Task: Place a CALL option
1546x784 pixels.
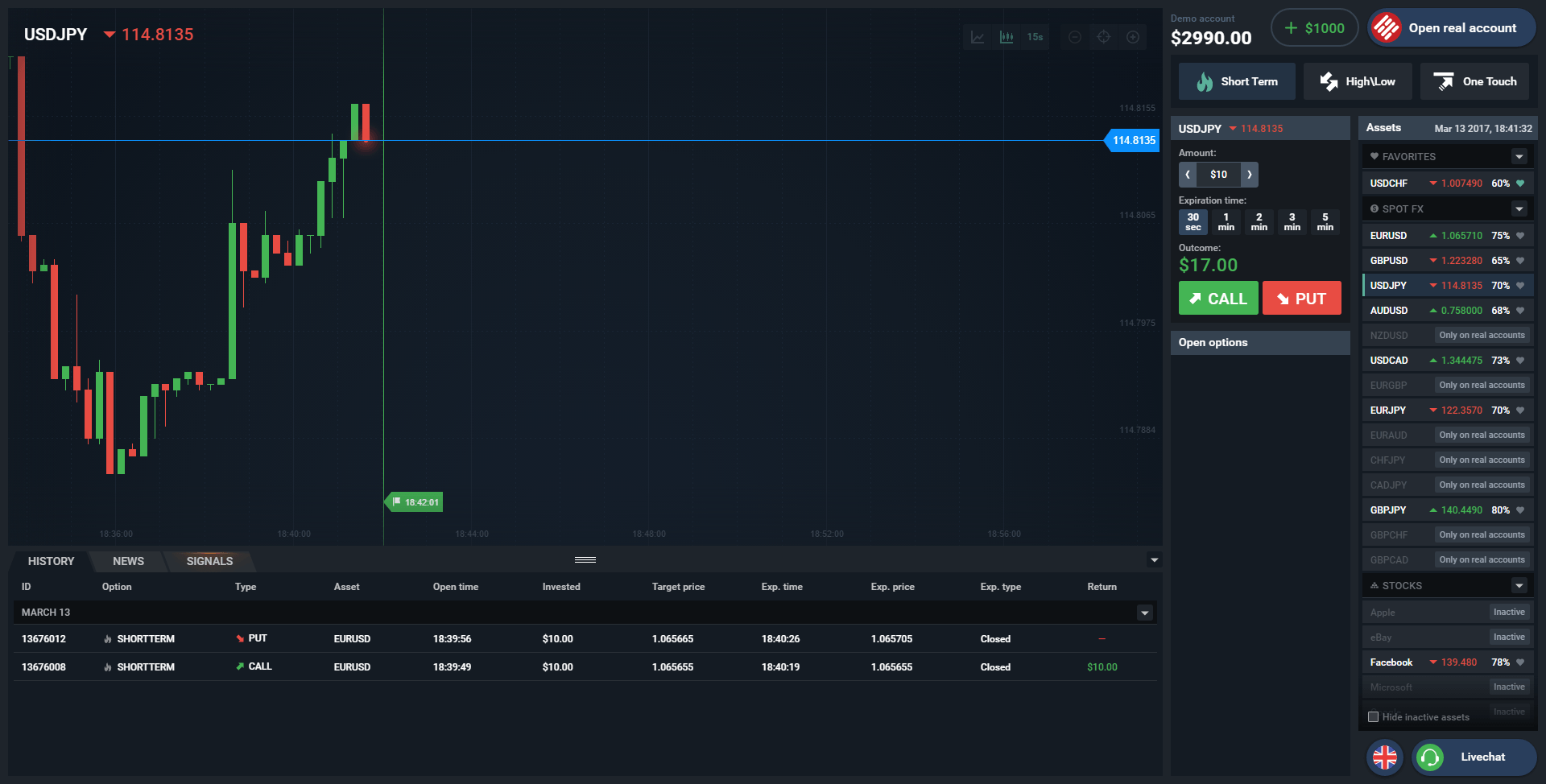Action: click(x=1217, y=299)
